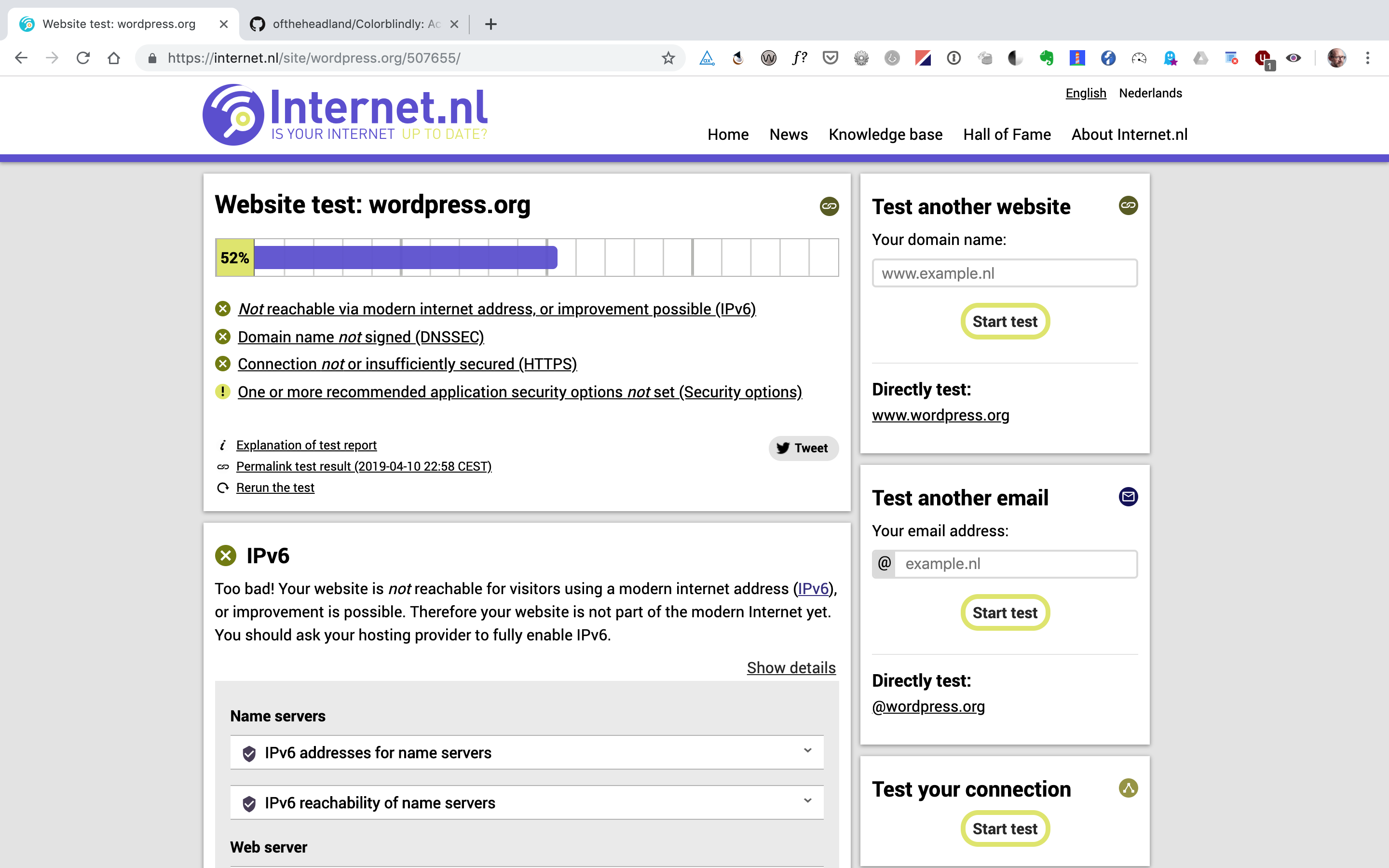Open Explanation of test report

pyautogui.click(x=306, y=445)
